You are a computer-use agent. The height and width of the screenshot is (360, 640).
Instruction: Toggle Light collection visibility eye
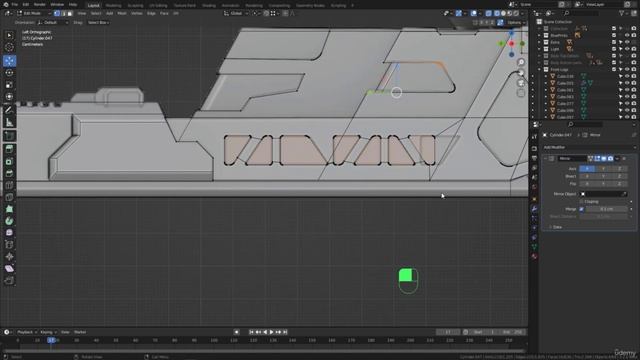[627, 49]
